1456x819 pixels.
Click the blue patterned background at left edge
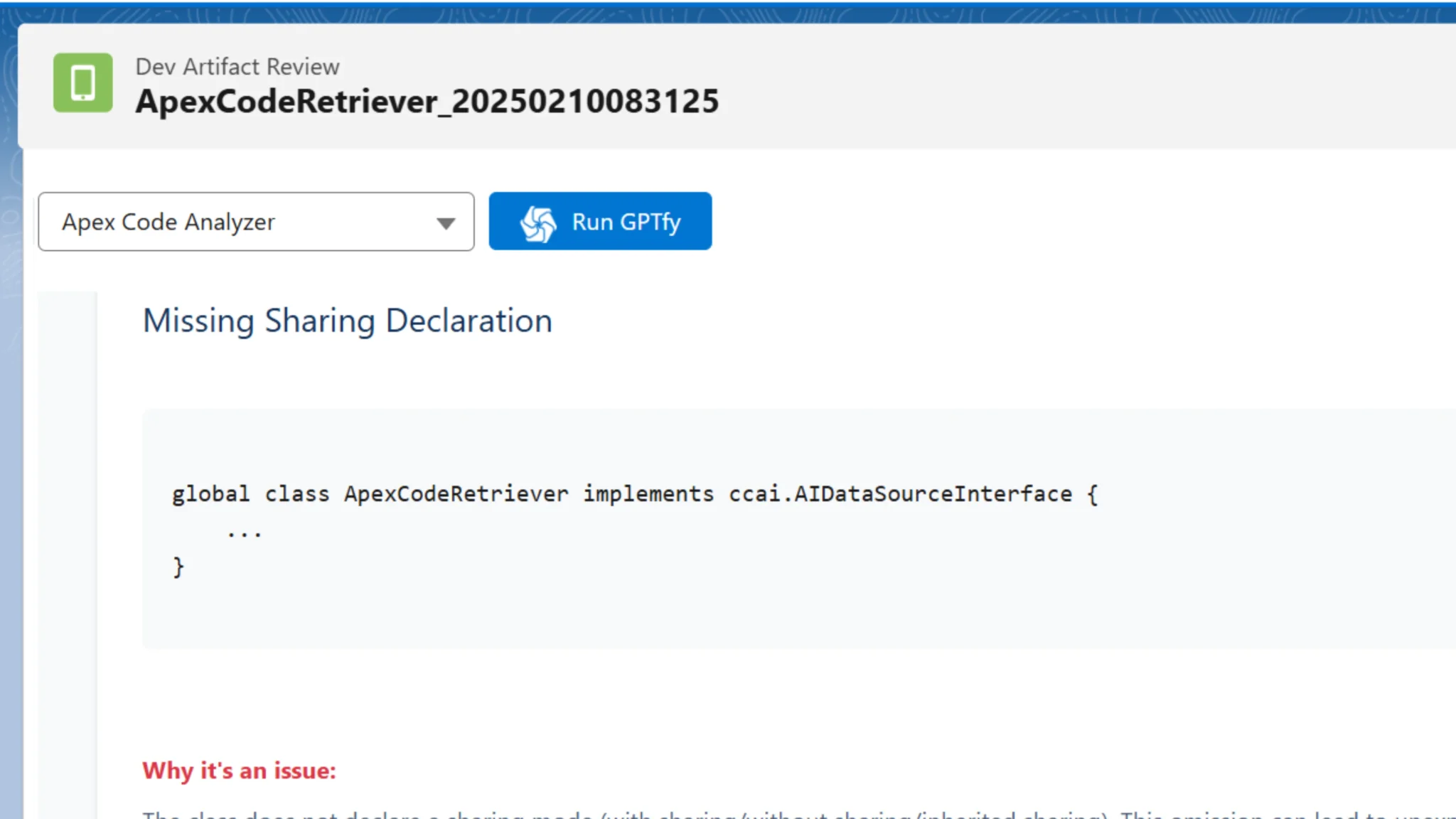pyautogui.click(x=9, y=427)
